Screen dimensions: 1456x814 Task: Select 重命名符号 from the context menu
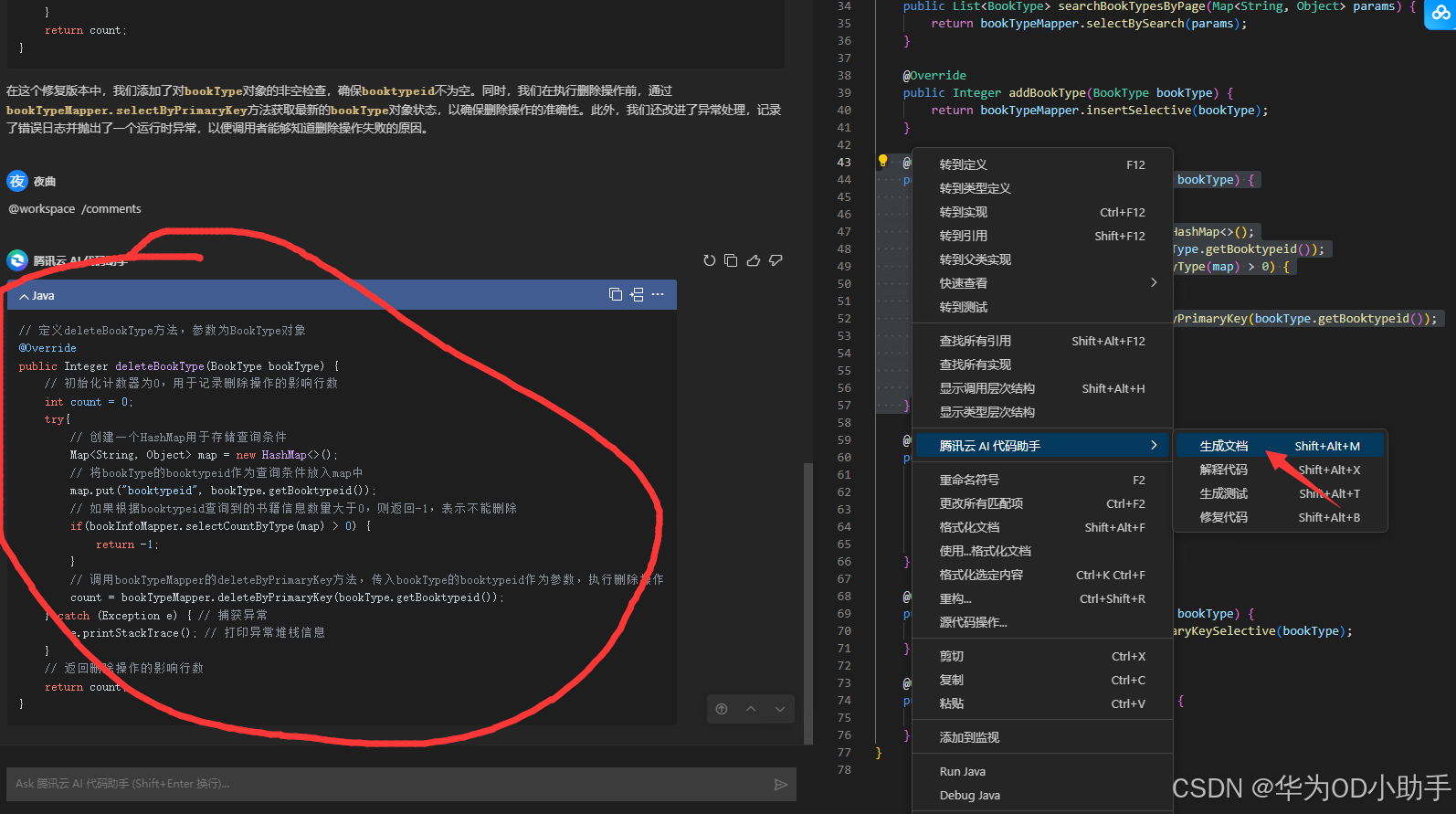1042,480
